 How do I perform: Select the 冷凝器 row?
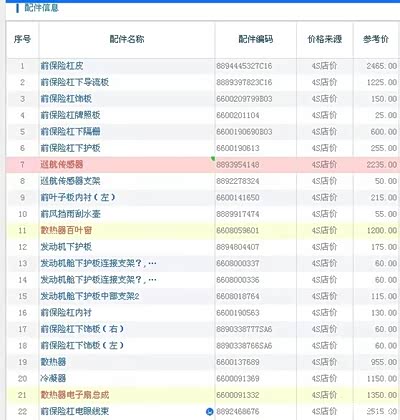pos(203,378)
